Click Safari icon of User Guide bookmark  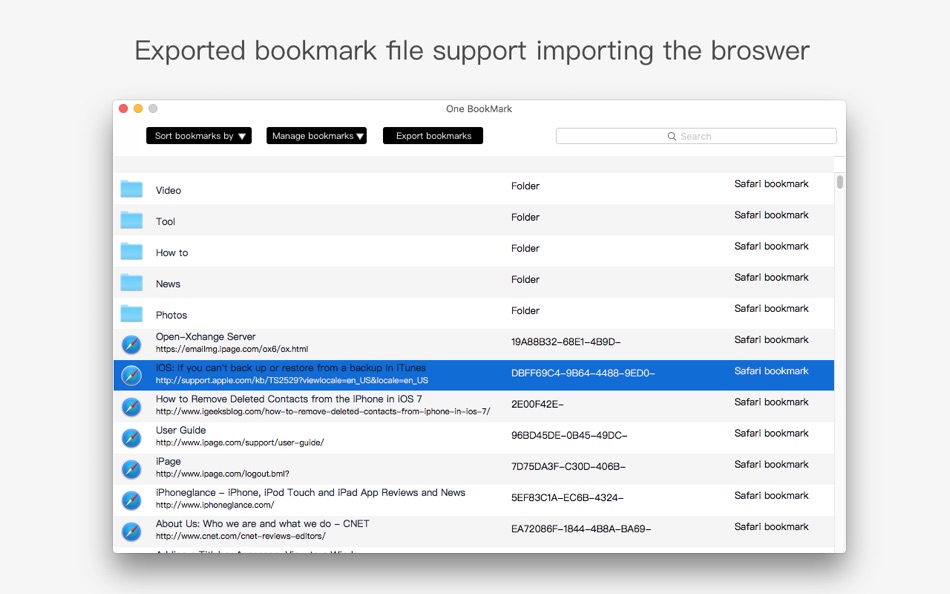131,438
